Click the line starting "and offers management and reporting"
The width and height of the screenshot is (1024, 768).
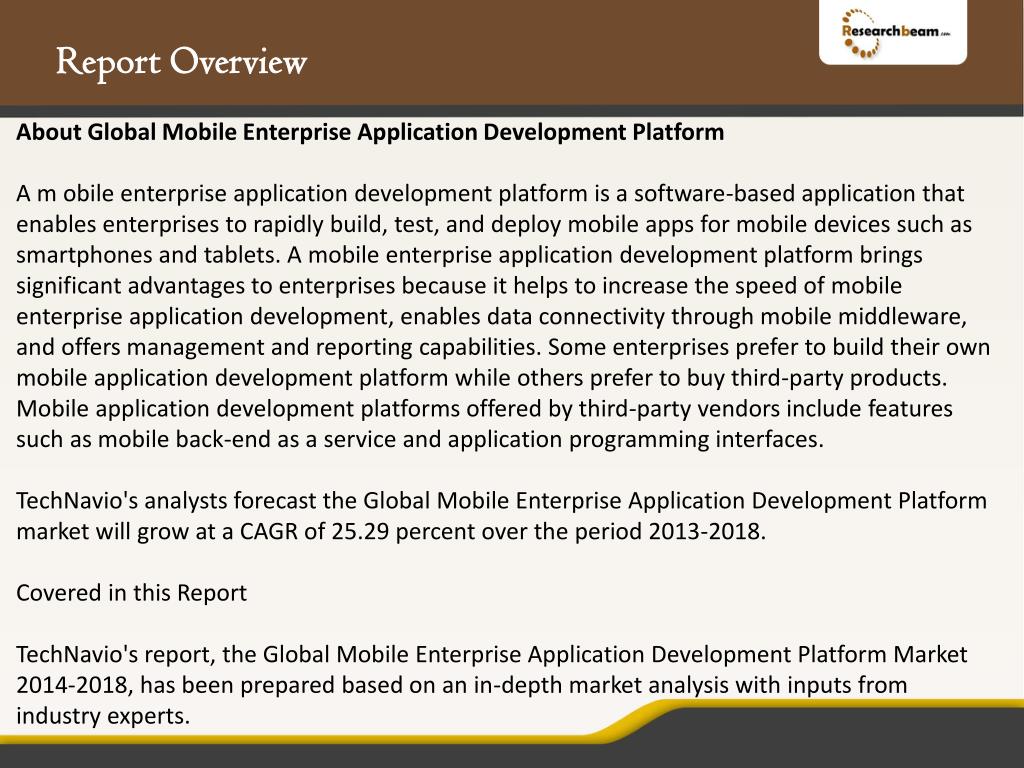coord(504,347)
